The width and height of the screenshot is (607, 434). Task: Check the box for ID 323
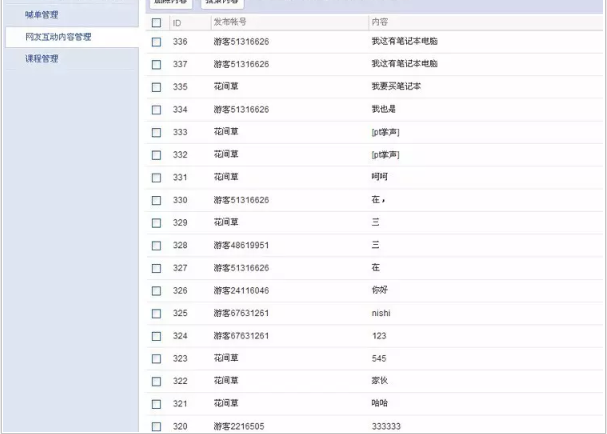[x=156, y=359]
